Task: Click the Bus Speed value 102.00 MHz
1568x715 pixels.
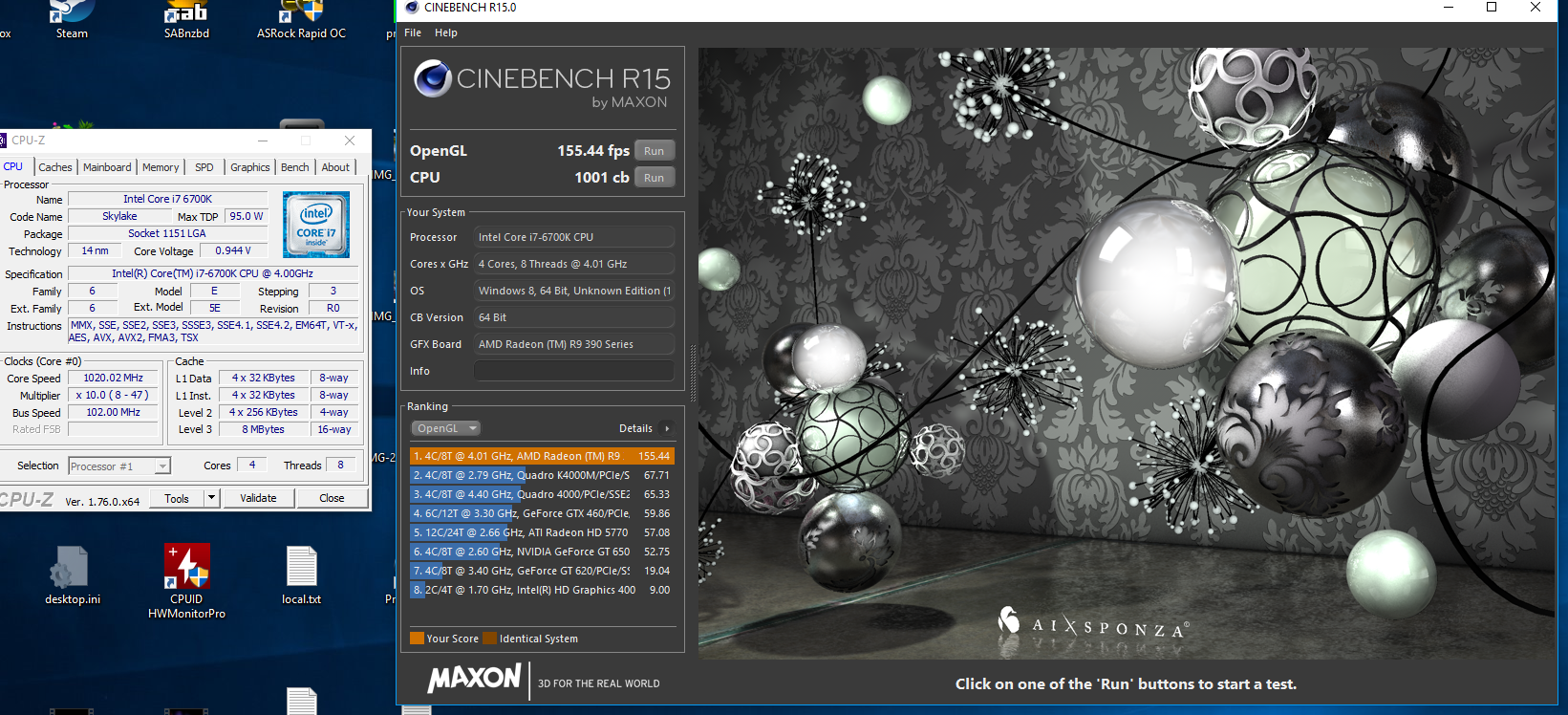Action: [x=113, y=412]
